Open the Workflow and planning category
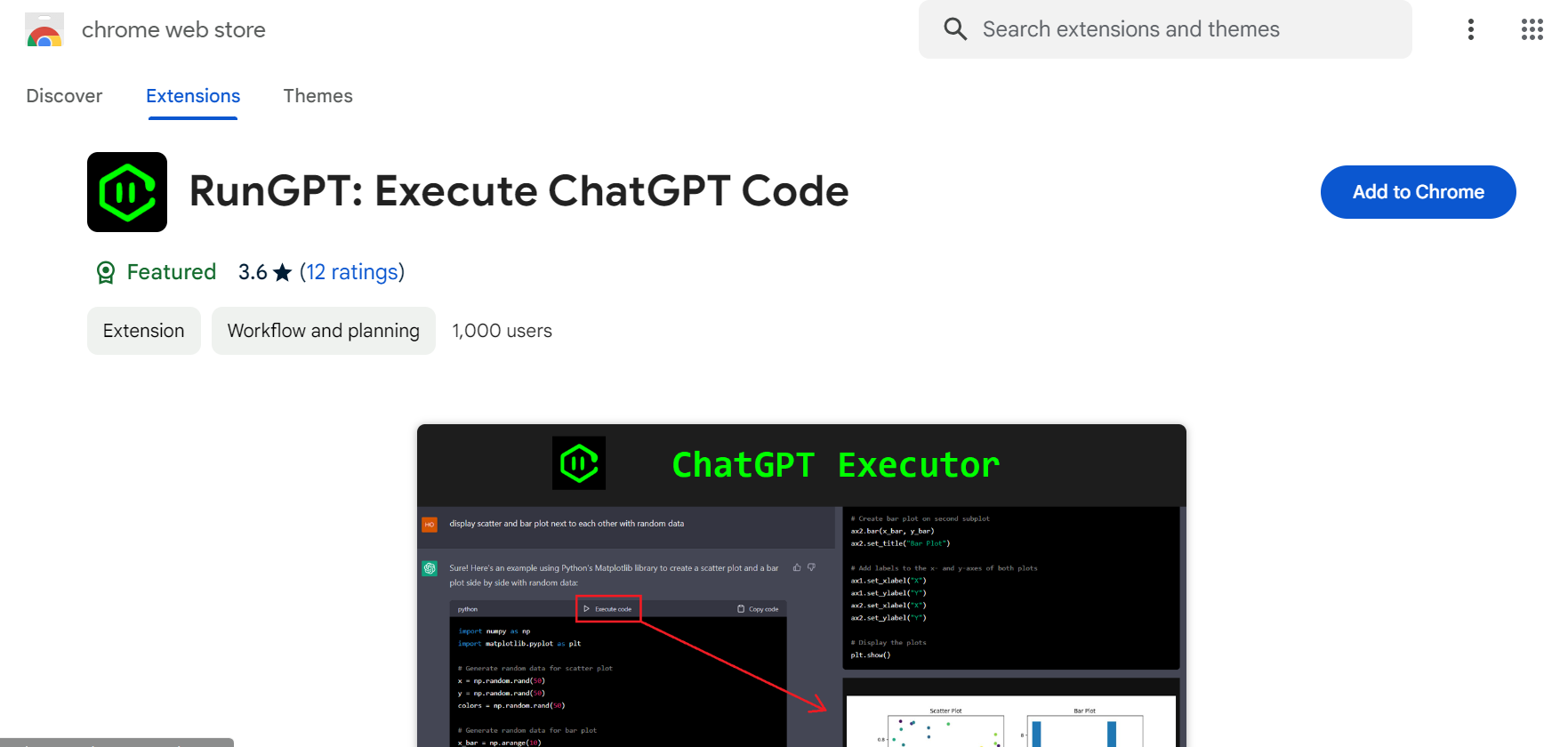Viewport: 1568px width, 747px height. (323, 330)
